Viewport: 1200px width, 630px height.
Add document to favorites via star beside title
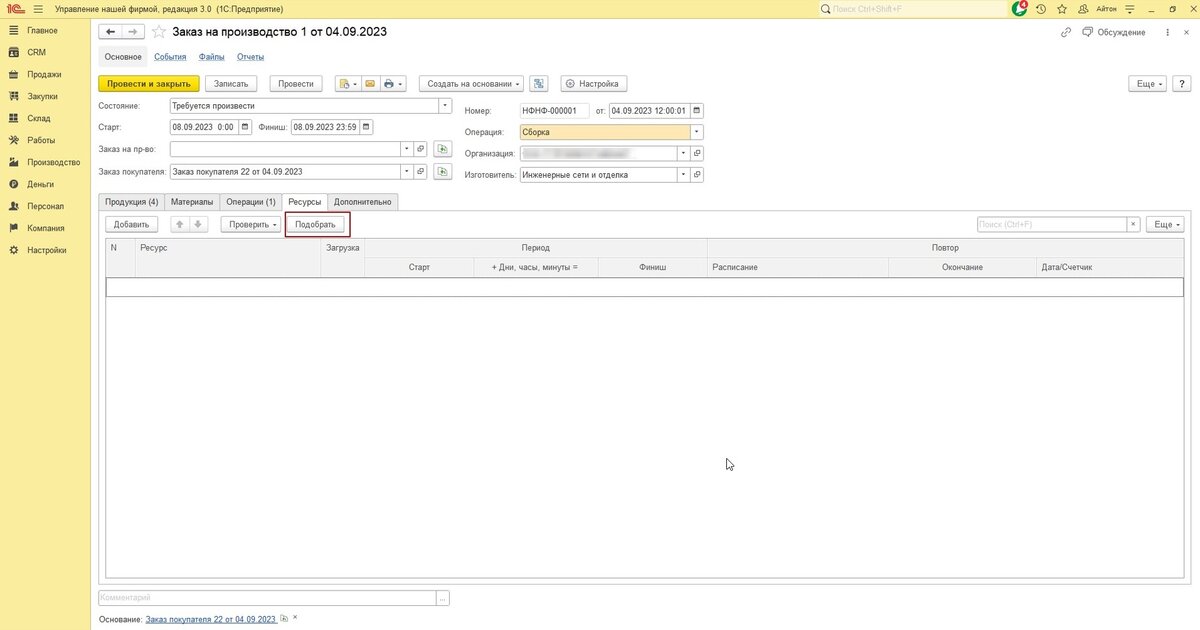[159, 32]
